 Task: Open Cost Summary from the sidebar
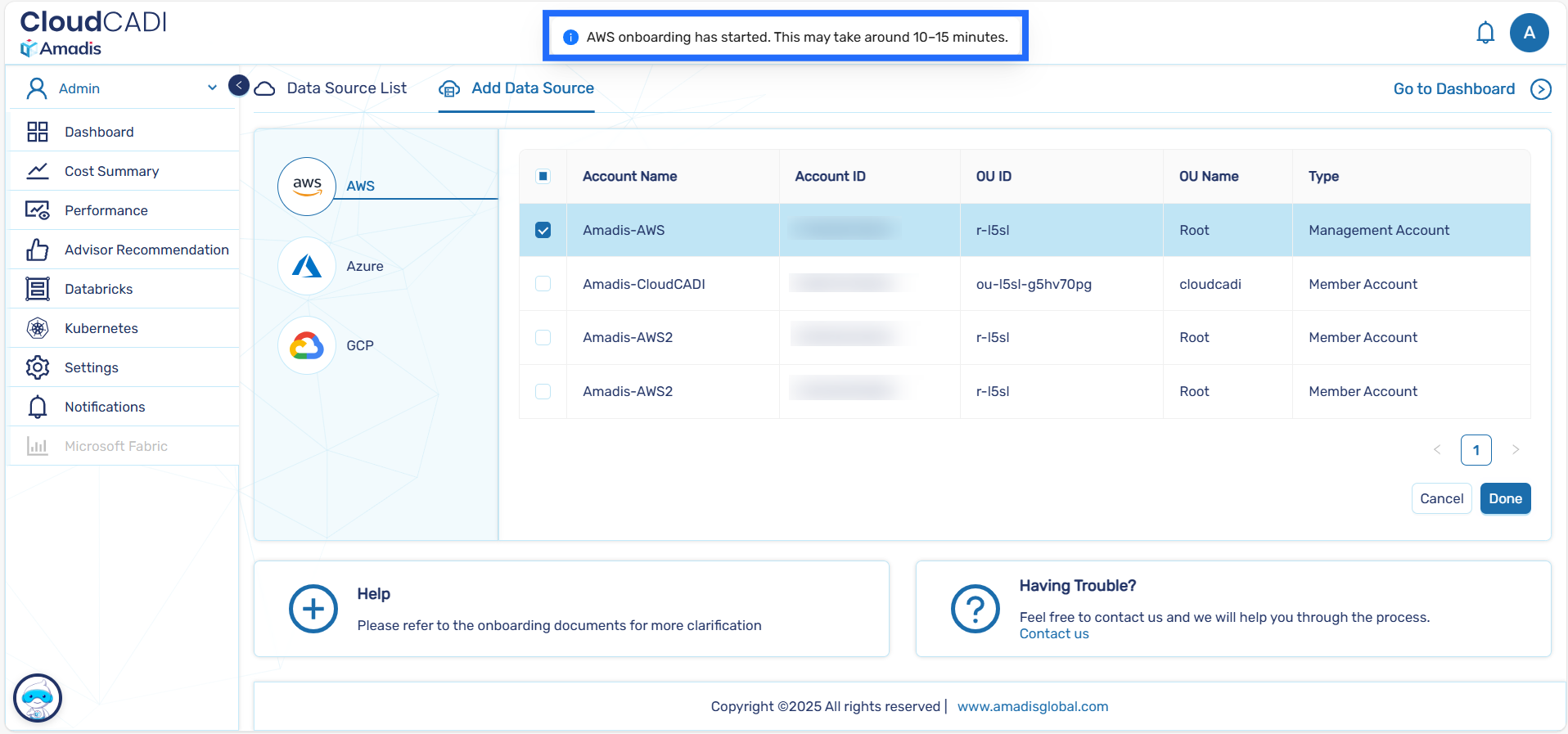[111, 171]
